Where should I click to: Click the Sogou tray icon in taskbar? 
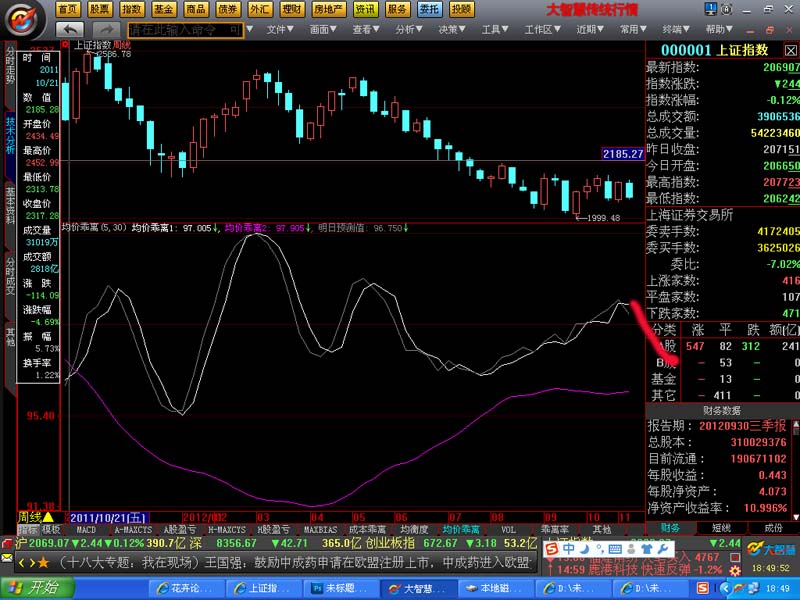703,589
